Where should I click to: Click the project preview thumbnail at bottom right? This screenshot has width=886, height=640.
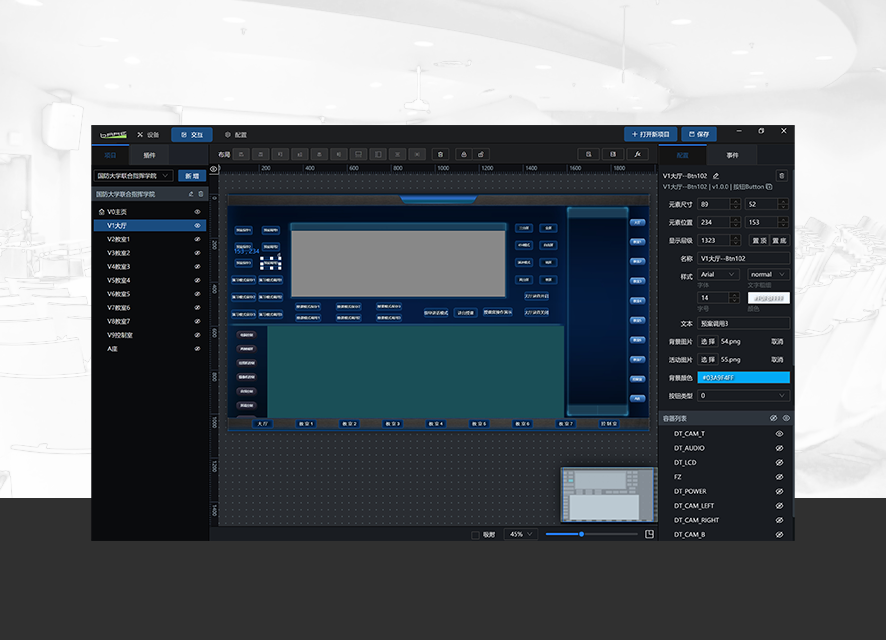pos(605,495)
